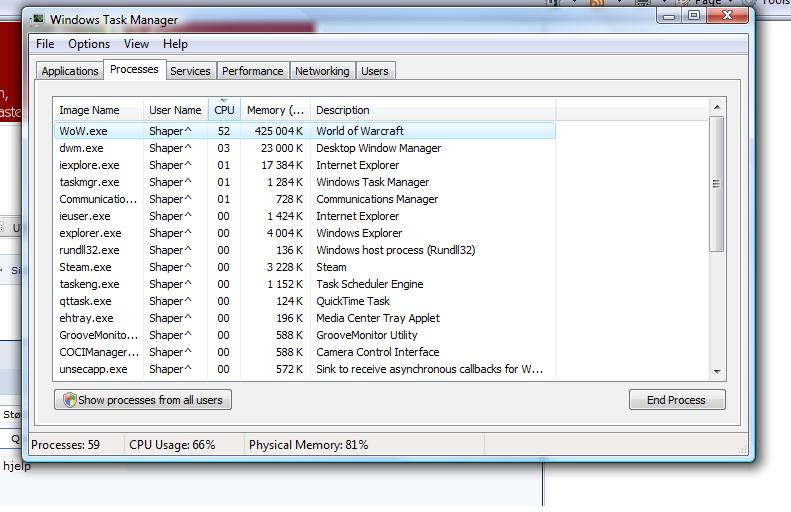Switch to the Applications tab
The image size is (791, 512).
pyautogui.click(x=70, y=71)
